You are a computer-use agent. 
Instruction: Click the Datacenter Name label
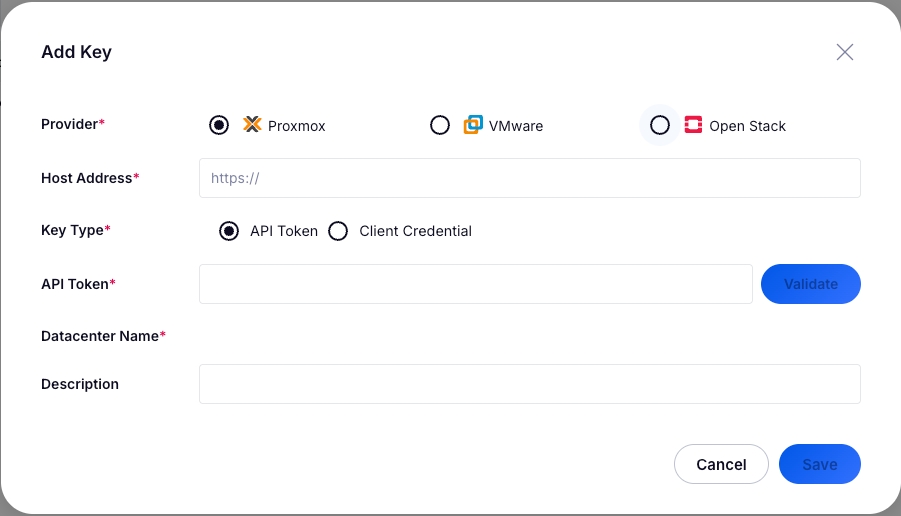point(100,336)
